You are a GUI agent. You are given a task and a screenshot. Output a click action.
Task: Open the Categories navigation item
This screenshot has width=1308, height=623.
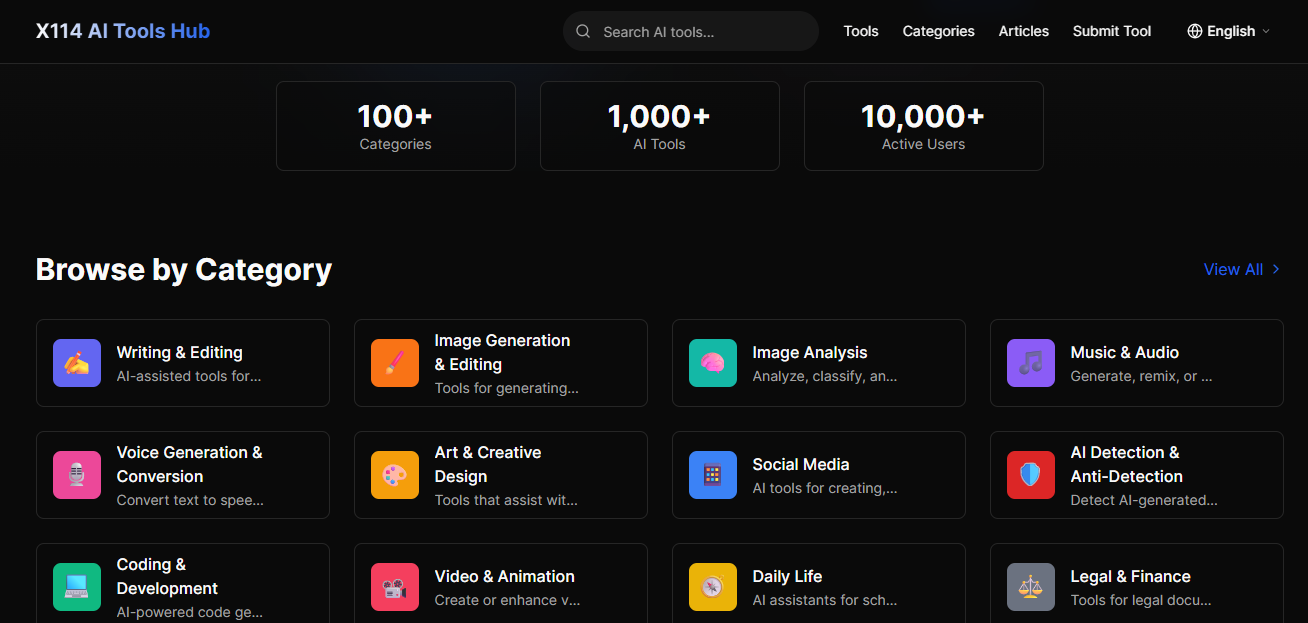coord(938,31)
